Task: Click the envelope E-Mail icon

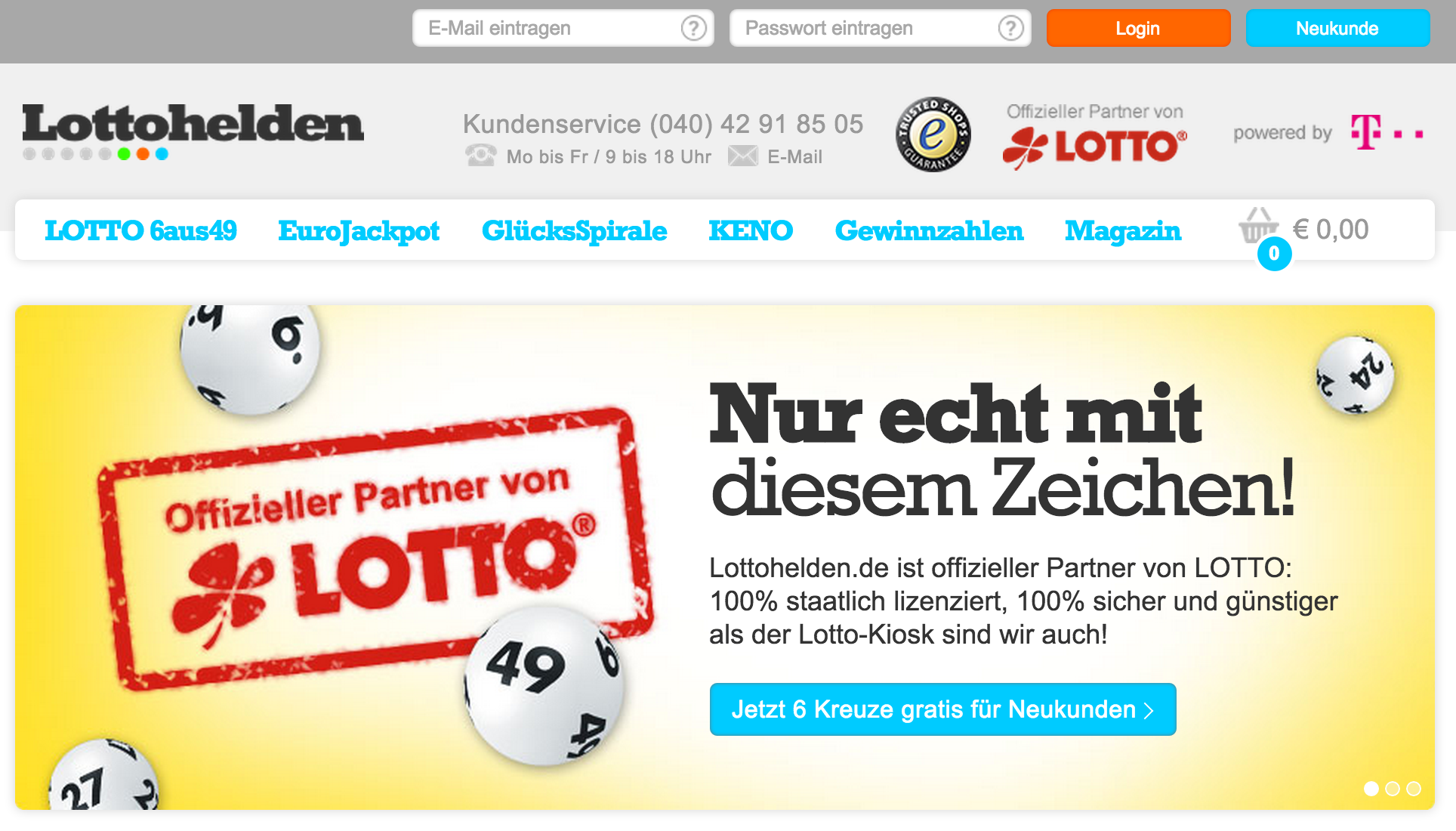Action: coord(743,156)
